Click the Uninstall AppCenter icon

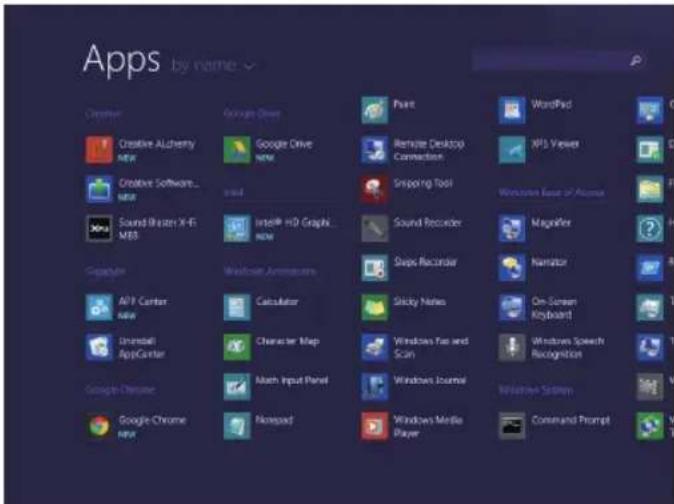click(99, 347)
